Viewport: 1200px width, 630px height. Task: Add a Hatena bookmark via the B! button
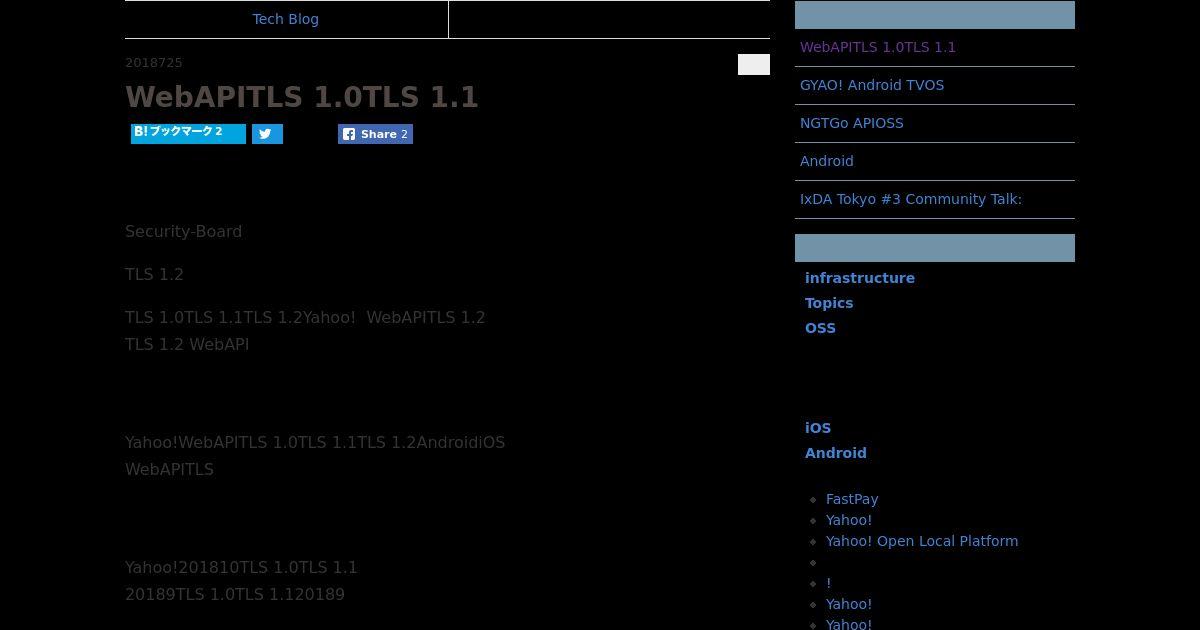(x=188, y=134)
